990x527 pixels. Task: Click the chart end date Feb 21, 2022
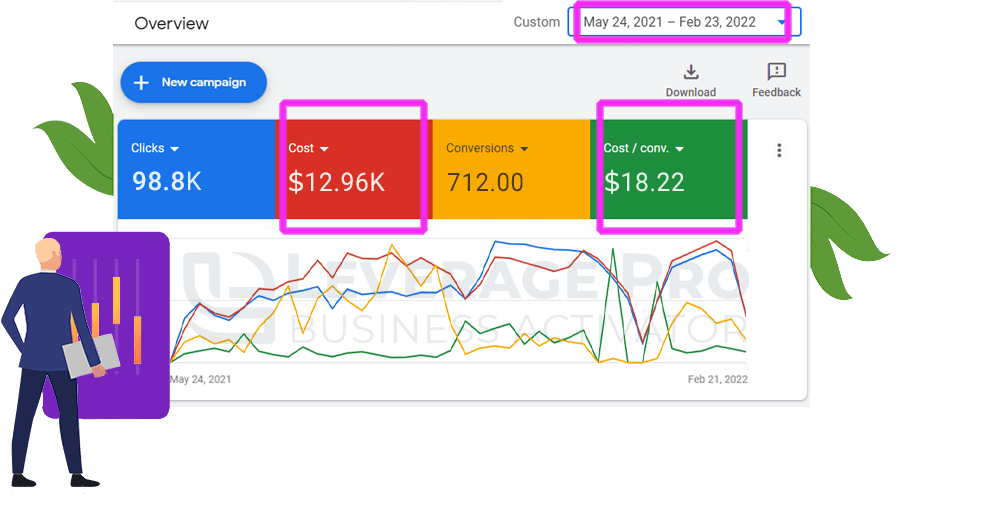pyautogui.click(x=718, y=379)
